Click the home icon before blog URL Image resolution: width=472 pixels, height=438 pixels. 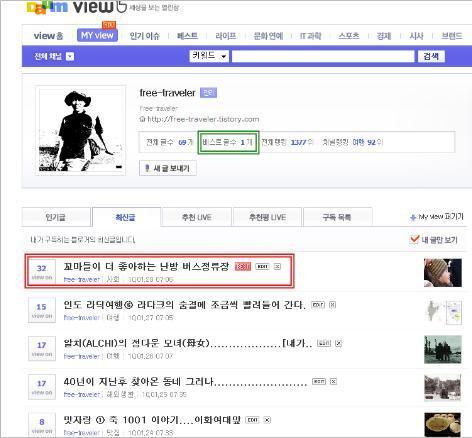click(142, 119)
